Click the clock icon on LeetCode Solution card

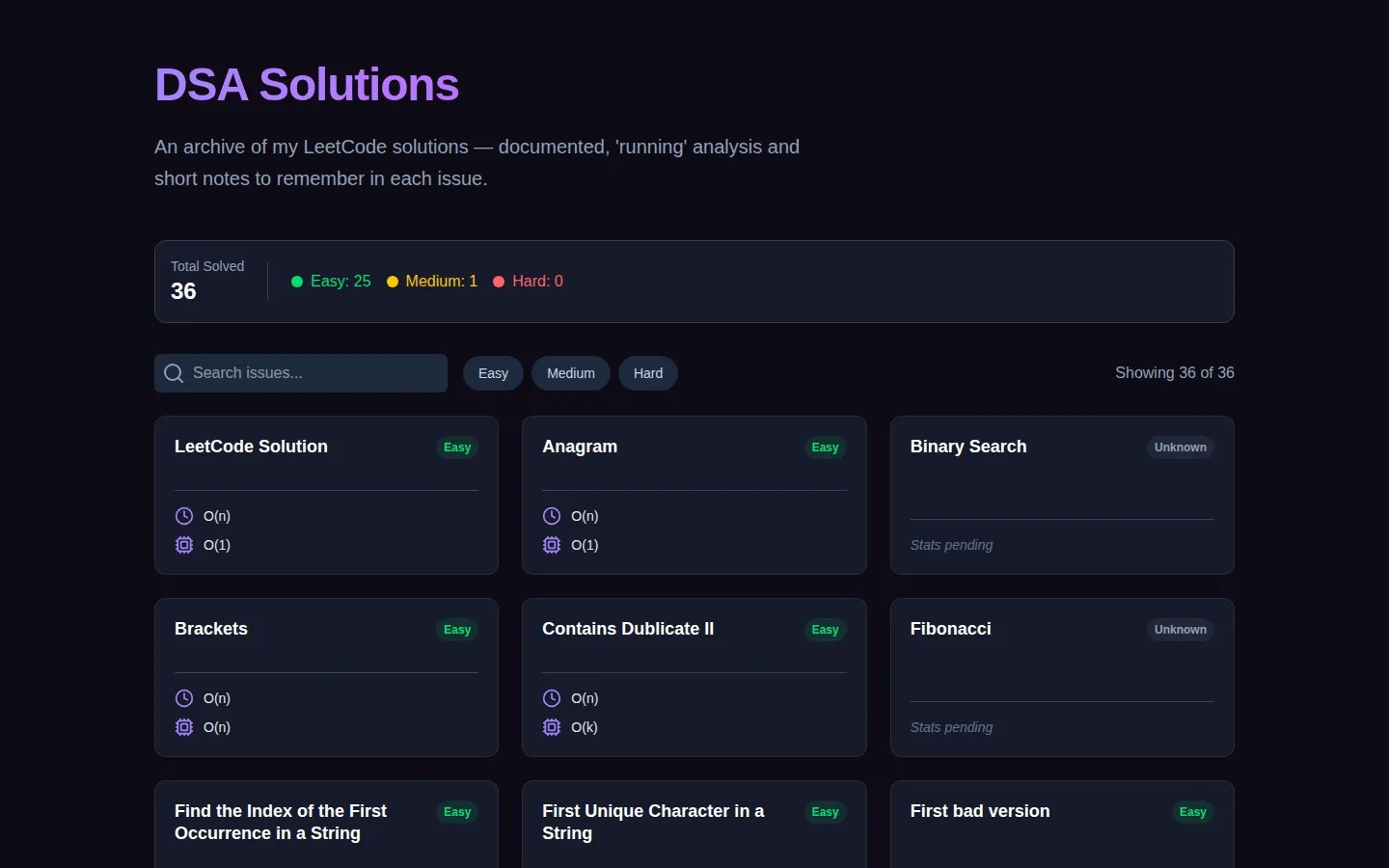pyautogui.click(x=184, y=516)
